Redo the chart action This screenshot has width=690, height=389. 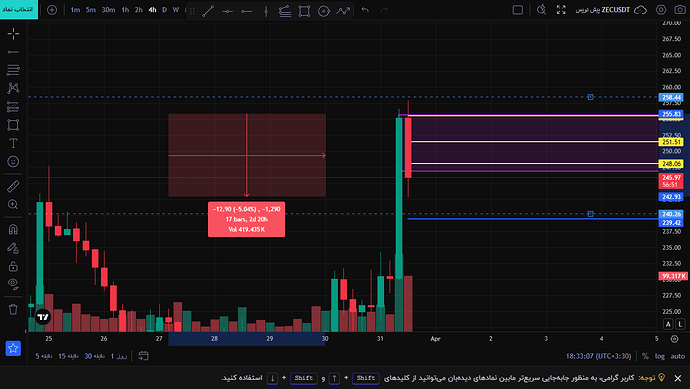[x=384, y=10]
